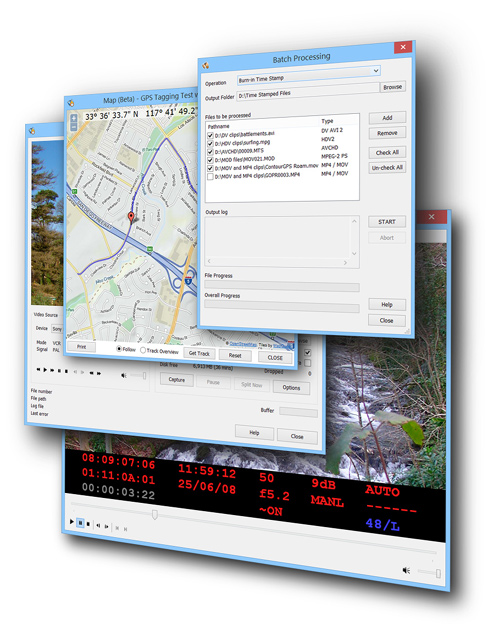The width and height of the screenshot is (499, 642).
Task: Click the red location pin on map
Action: click(131, 217)
